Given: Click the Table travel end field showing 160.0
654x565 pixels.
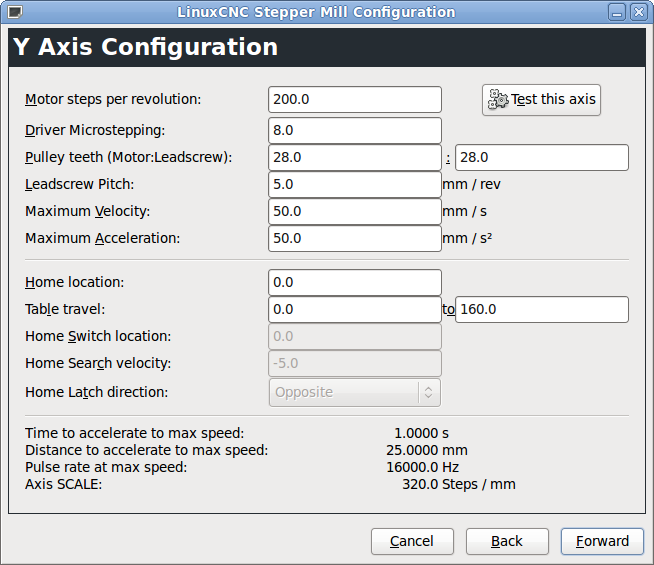Looking at the screenshot, I should tap(541, 310).
